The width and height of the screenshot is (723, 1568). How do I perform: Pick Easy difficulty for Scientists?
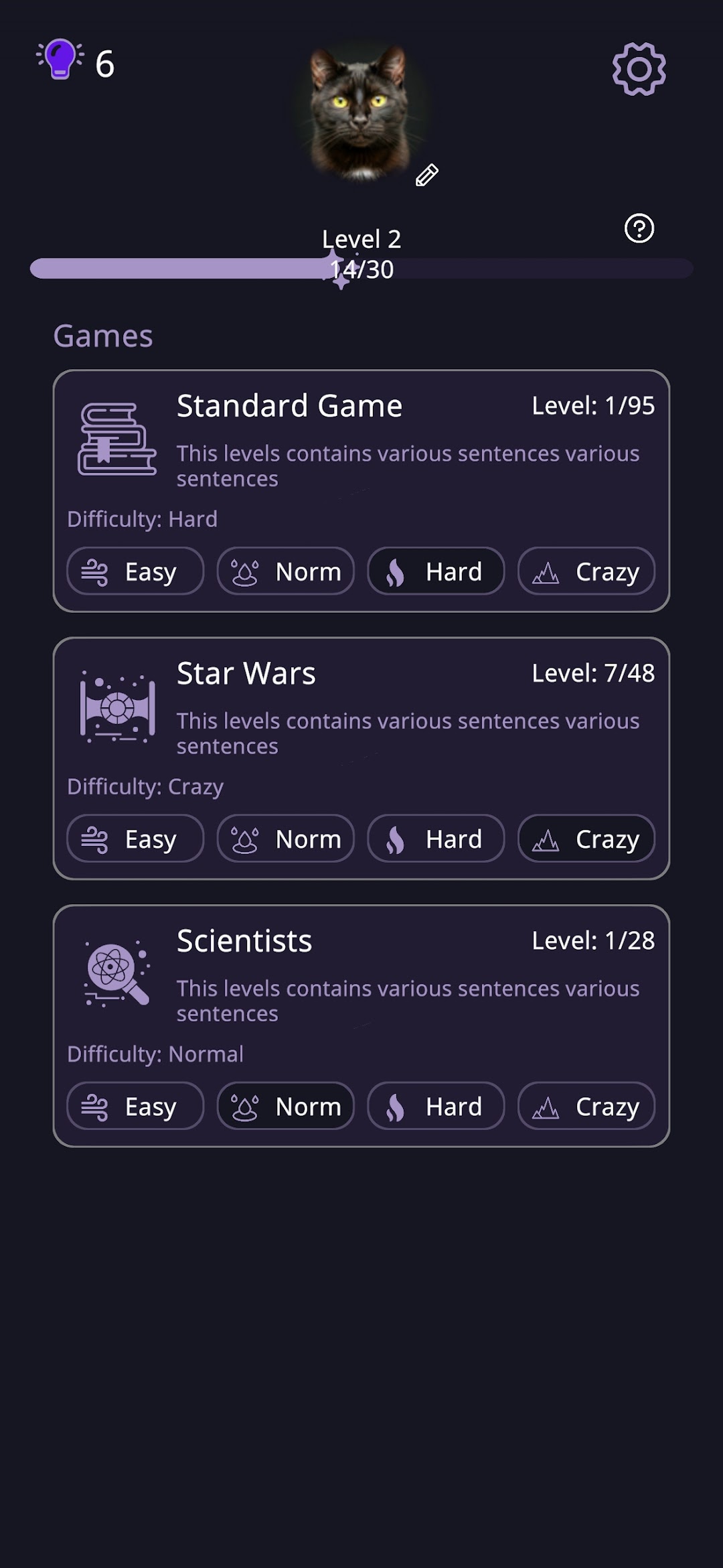pyautogui.click(x=135, y=1106)
